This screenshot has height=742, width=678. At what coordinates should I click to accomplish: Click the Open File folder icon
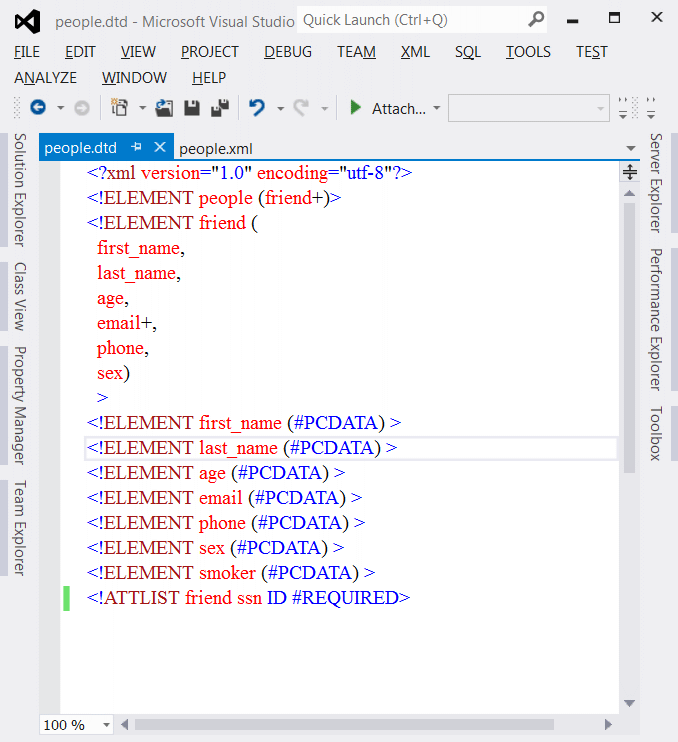164,108
